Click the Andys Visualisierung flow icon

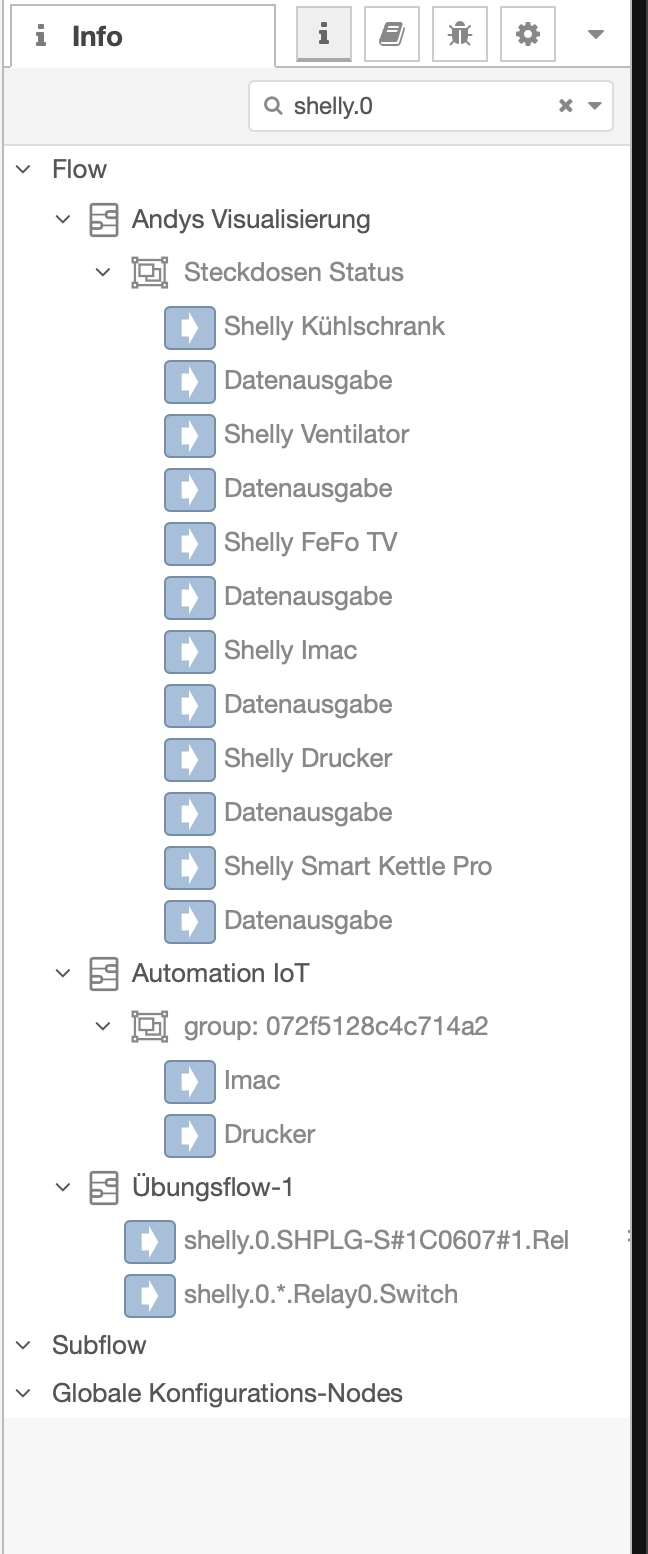click(x=104, y=220)
